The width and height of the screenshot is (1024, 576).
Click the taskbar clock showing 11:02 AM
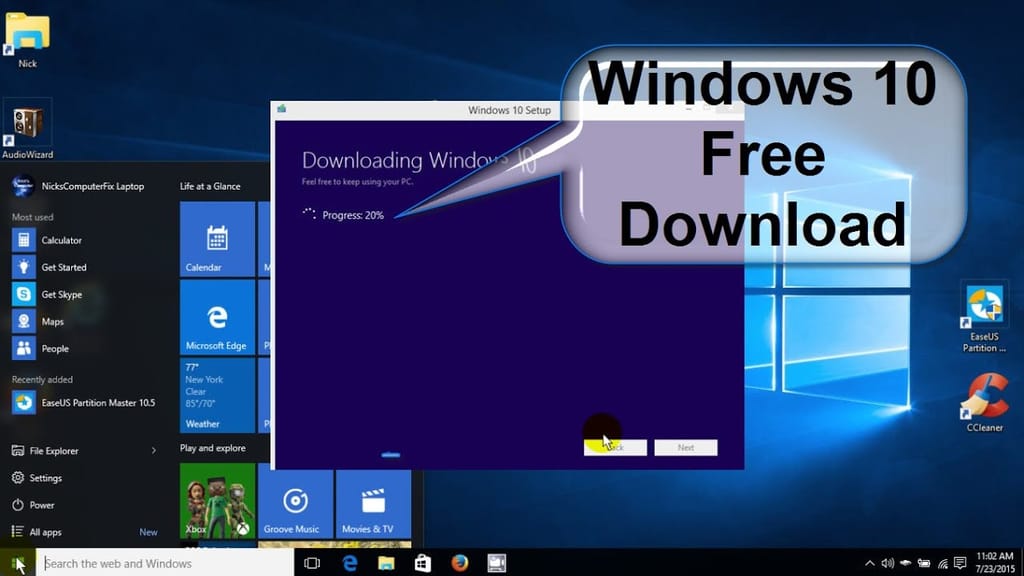(995, 563)
